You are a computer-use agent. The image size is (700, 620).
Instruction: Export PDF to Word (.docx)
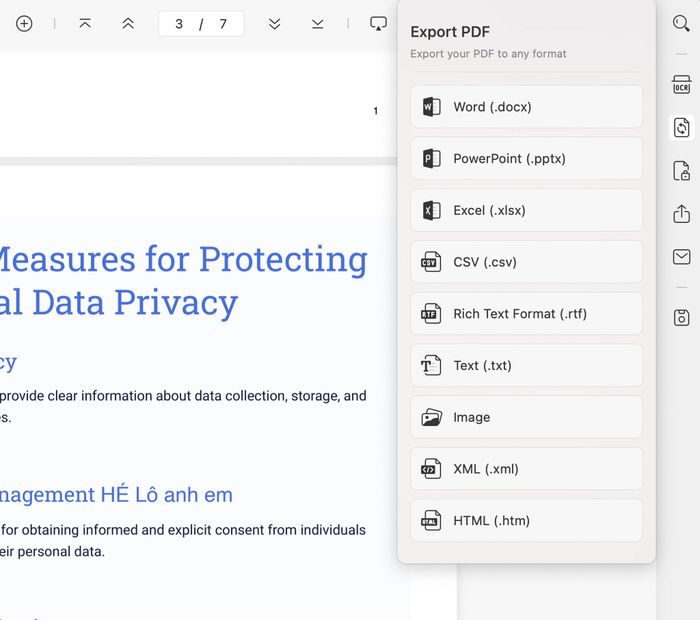526,107
